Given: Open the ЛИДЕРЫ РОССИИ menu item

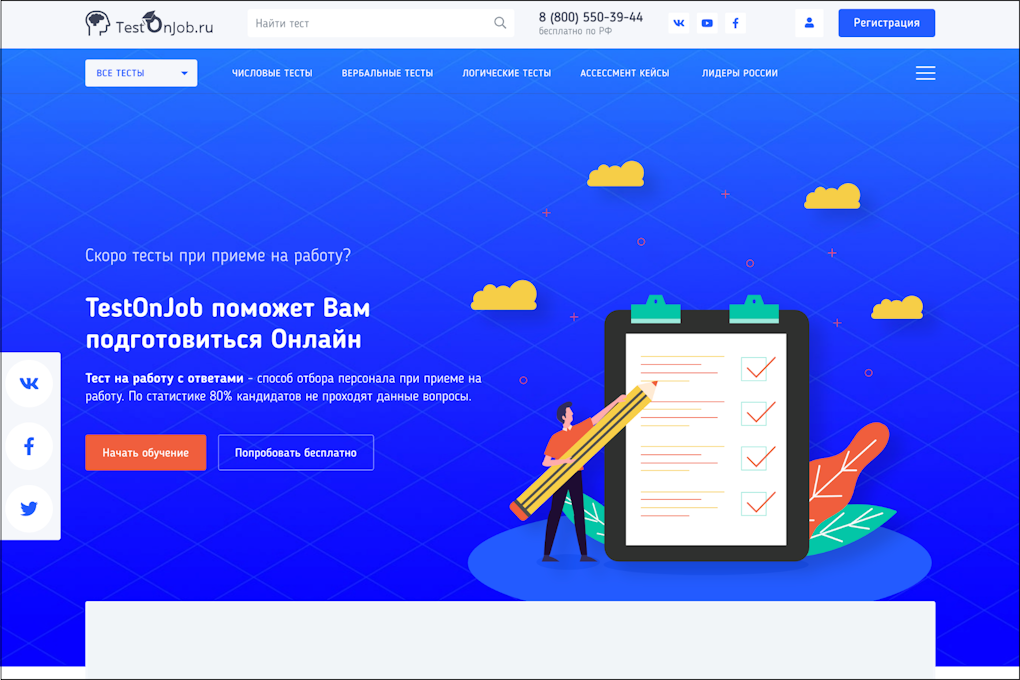Looking at the screenshot, I should pos(740,73).
